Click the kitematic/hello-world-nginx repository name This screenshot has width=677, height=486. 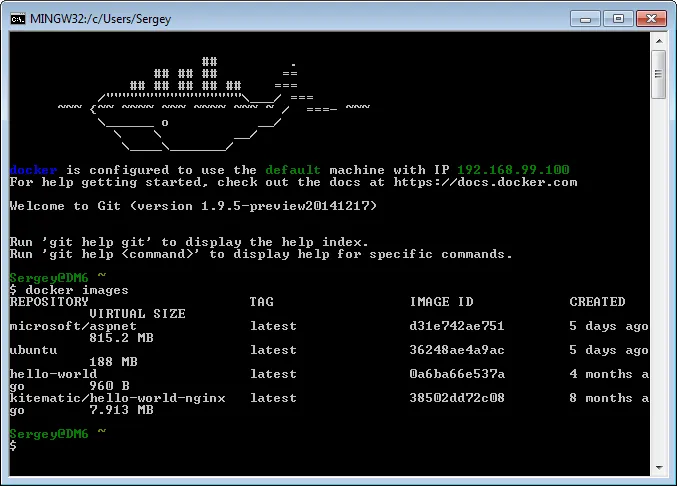[x=117, y=398]
